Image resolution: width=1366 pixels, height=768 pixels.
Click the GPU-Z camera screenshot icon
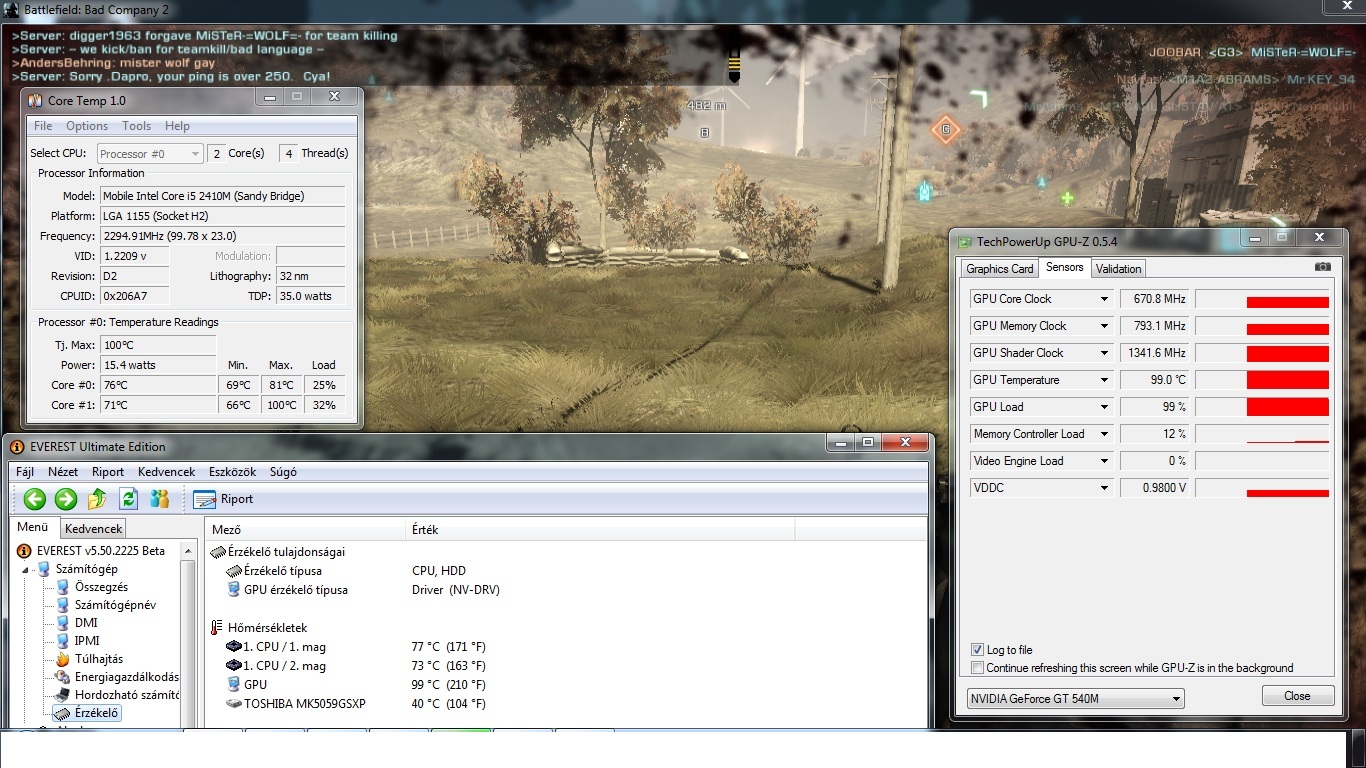pos(1323,267)
